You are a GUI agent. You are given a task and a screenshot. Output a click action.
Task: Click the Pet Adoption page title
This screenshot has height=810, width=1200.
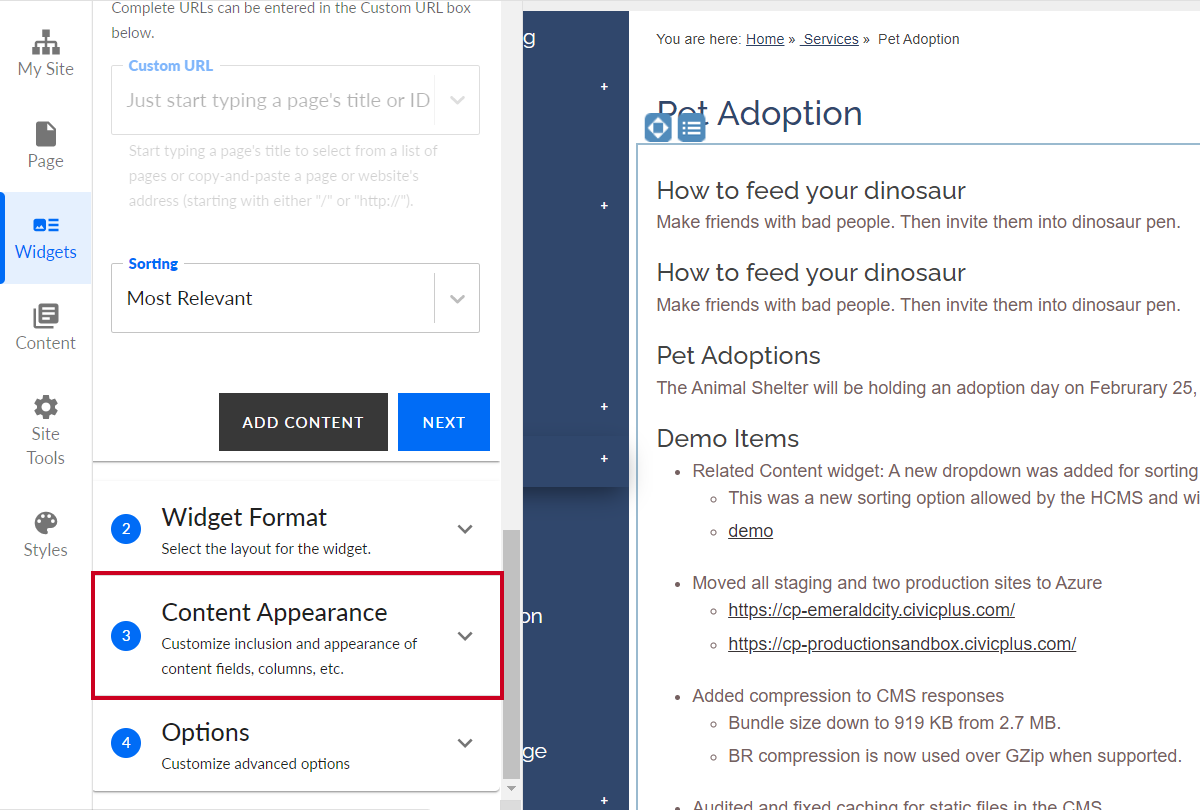tap(760, 113)
